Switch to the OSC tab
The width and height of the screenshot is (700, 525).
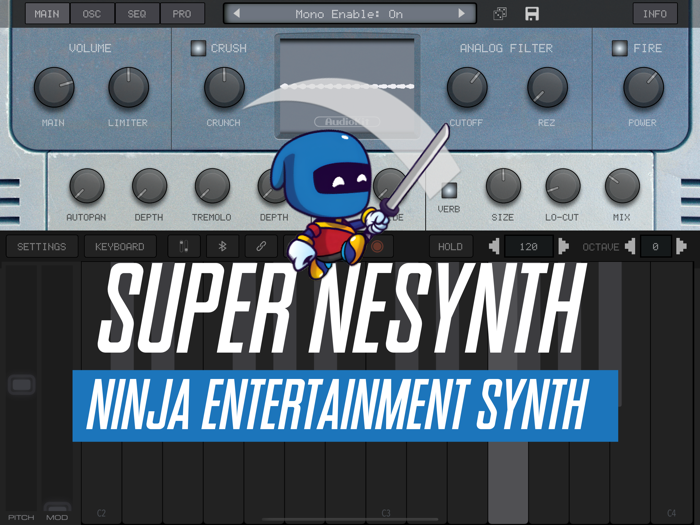[92, 14]
